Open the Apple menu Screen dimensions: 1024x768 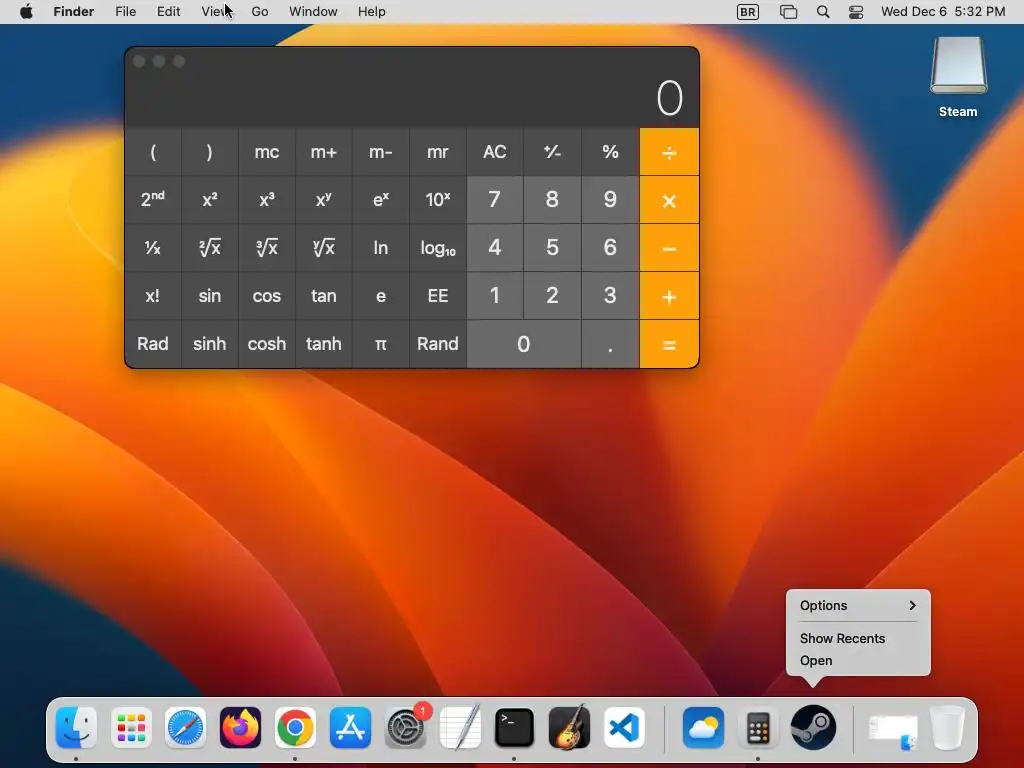[26, 12]
